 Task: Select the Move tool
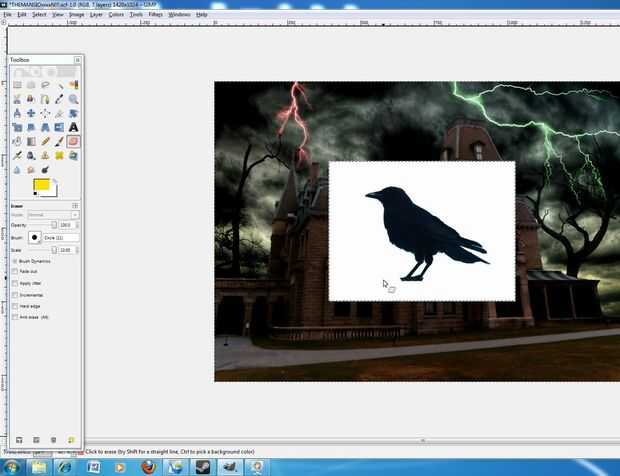tap(31, 113)
